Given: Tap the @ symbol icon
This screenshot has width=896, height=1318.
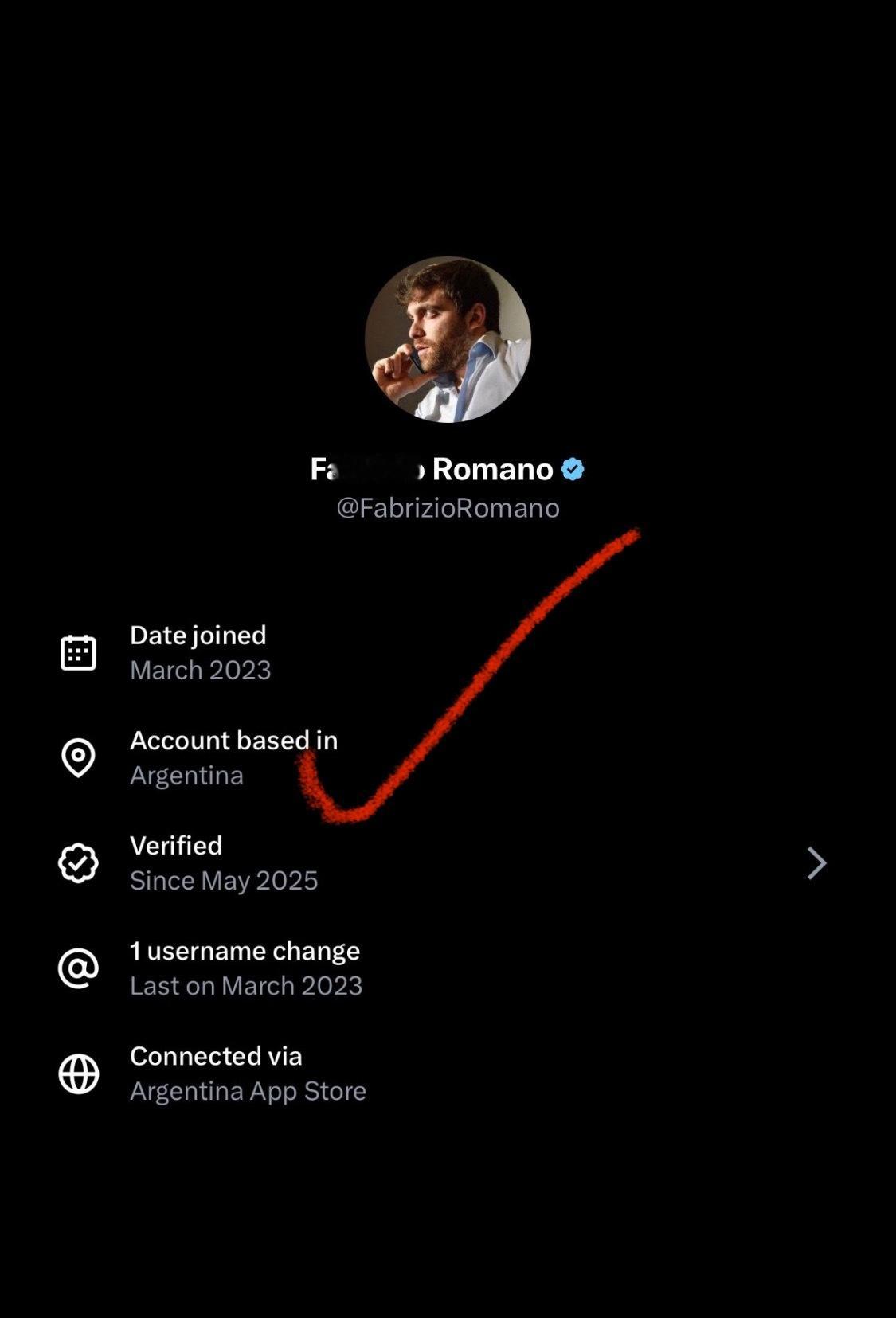Looking at the screenshot, I should coord(78,968).
